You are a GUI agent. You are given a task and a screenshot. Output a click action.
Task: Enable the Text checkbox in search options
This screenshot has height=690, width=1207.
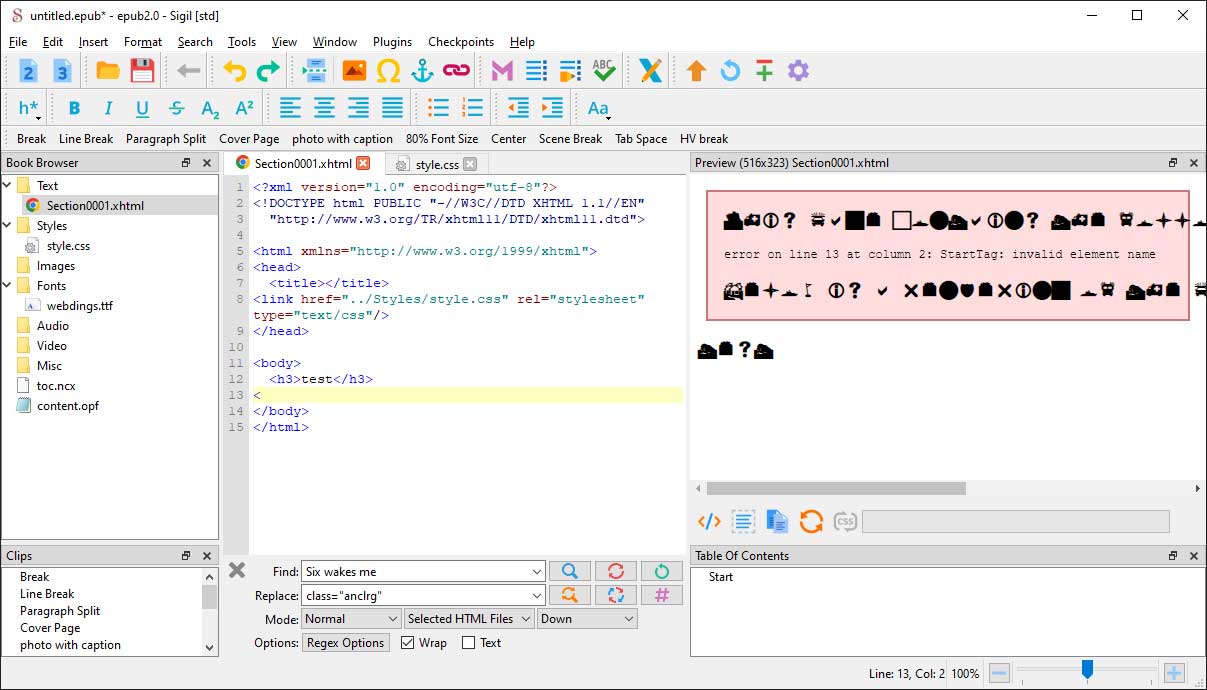click(468, 643)
